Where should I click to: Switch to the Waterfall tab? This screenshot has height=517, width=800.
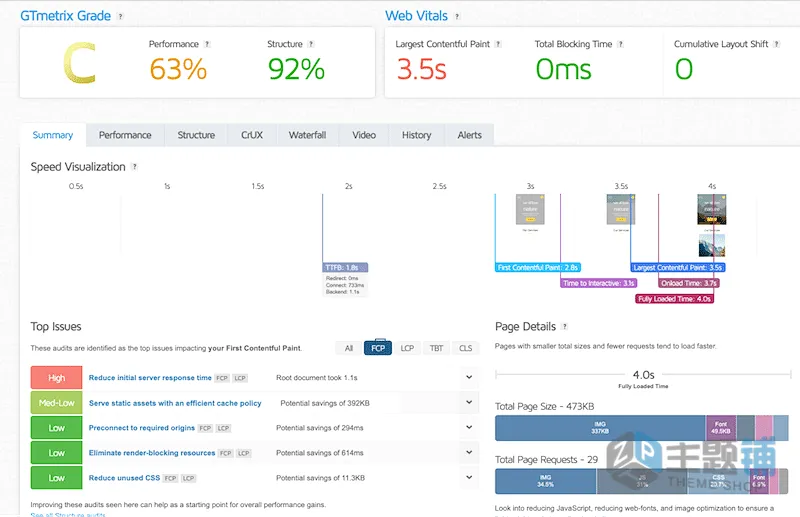pos(307,135)
